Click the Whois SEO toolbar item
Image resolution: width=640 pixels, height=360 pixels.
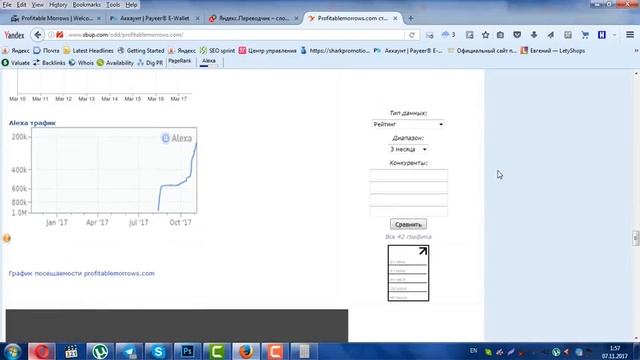81,63
